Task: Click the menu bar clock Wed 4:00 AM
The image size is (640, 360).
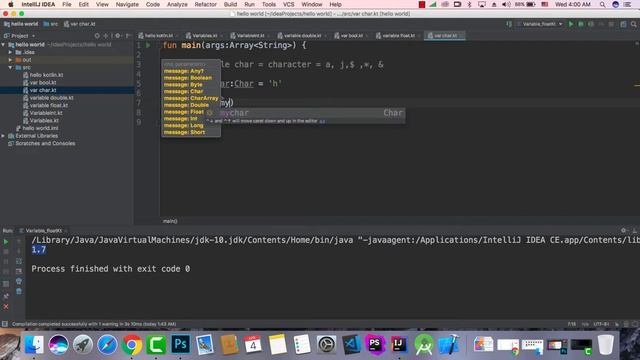Action: [x=573, y=4]
